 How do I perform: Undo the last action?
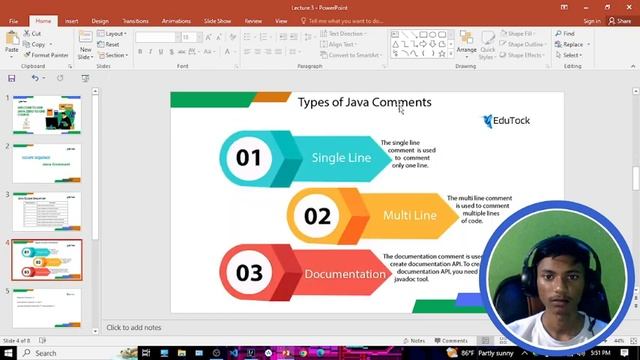coord(35,78)
